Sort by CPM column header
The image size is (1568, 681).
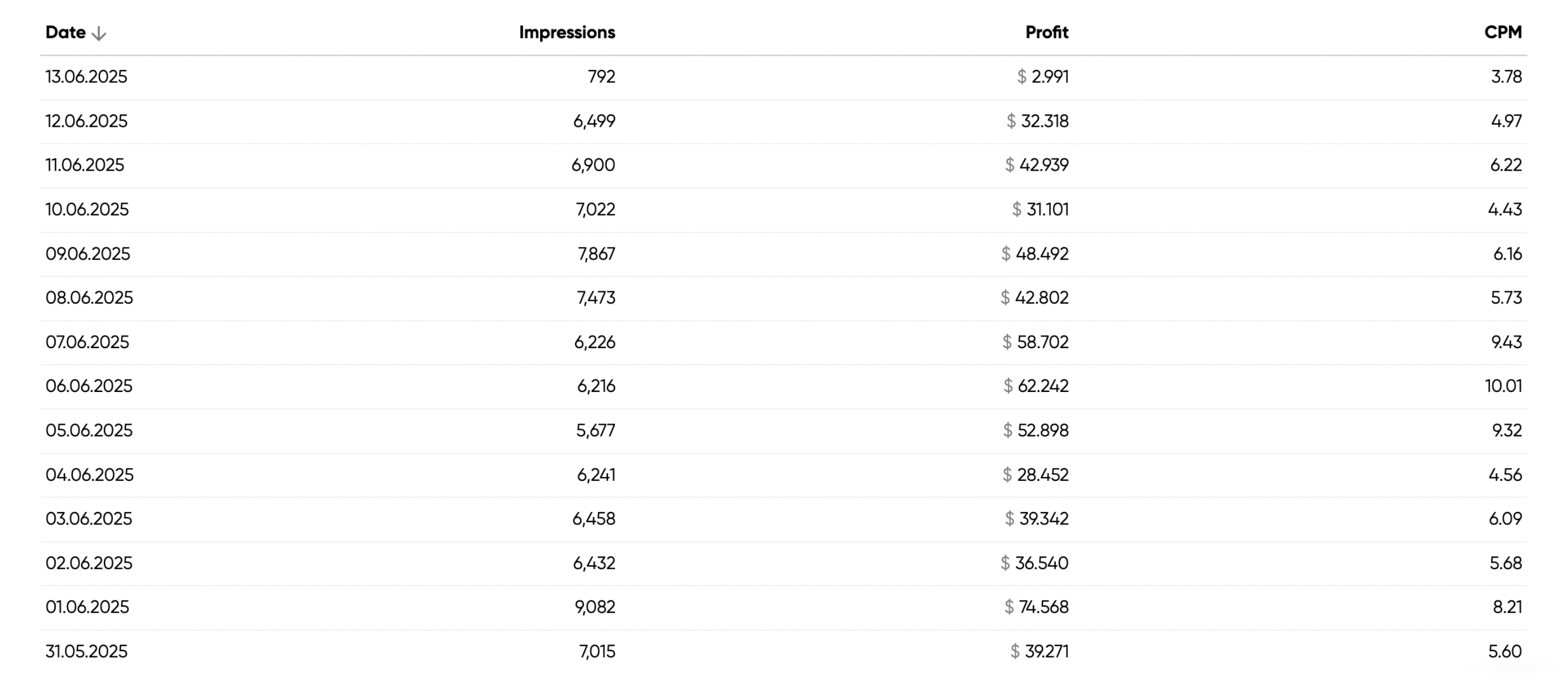[x=1503, y=32]
